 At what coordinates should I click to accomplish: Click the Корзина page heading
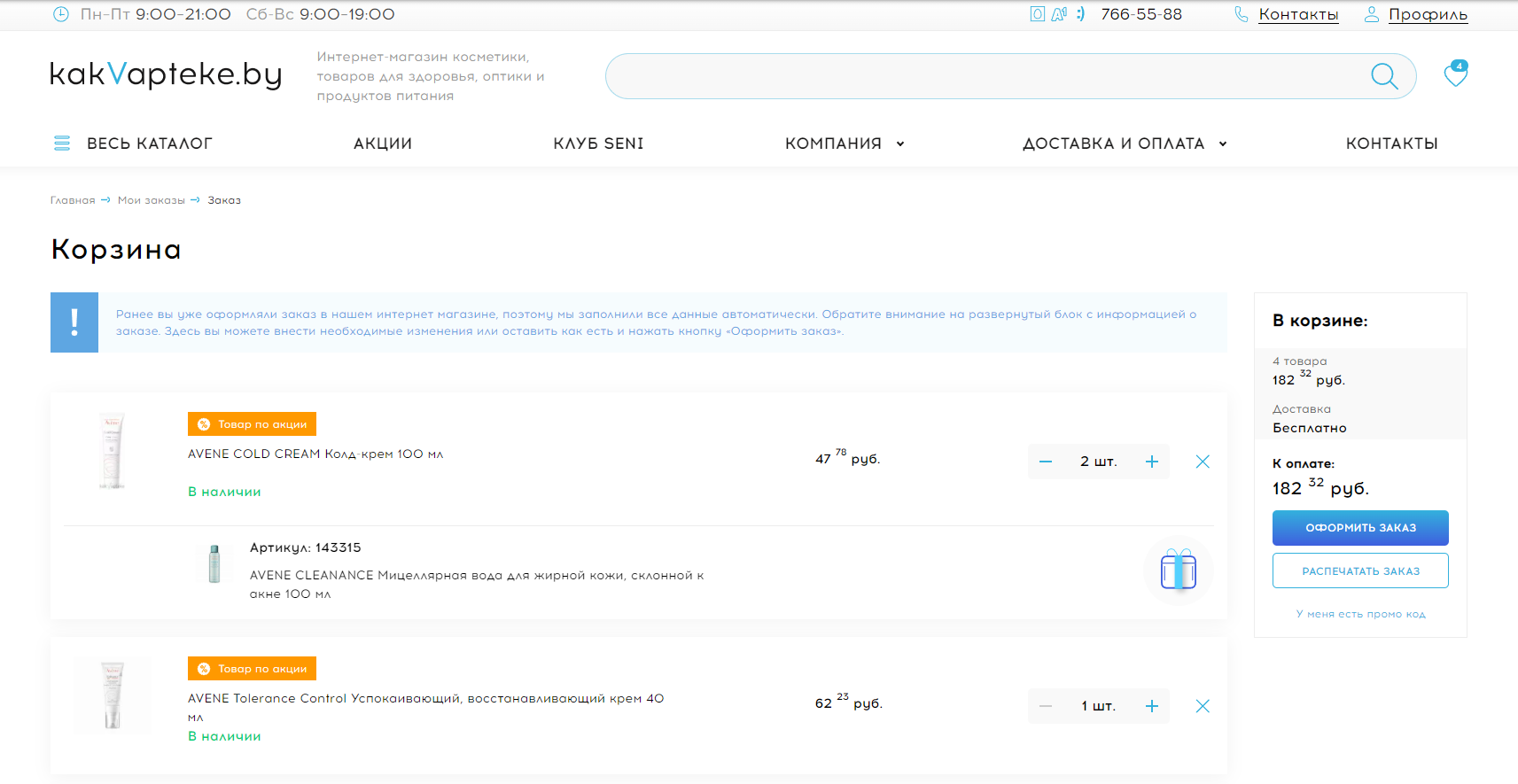[116, 250]
